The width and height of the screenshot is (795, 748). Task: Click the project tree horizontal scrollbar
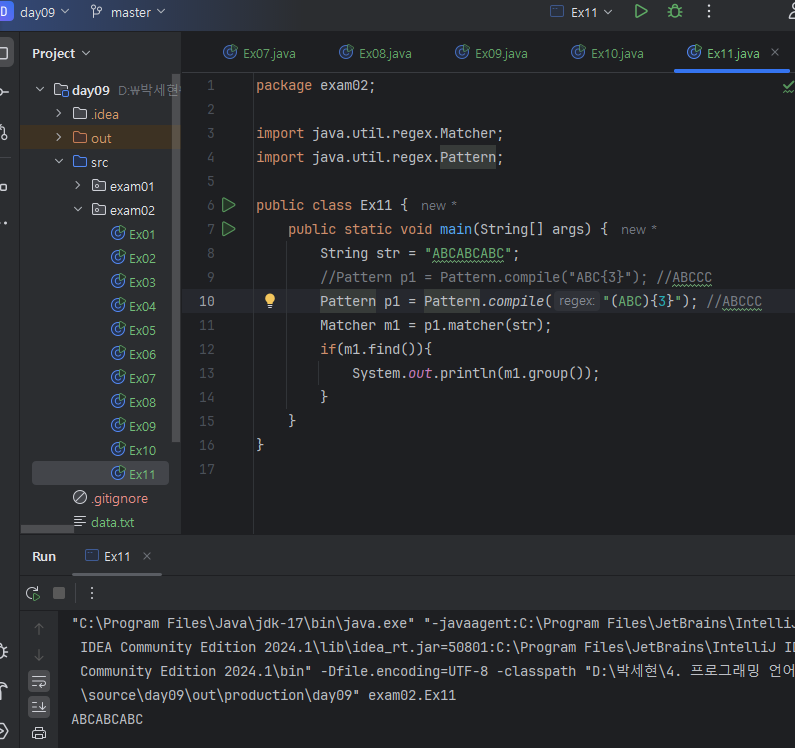[x=47, y=529]
